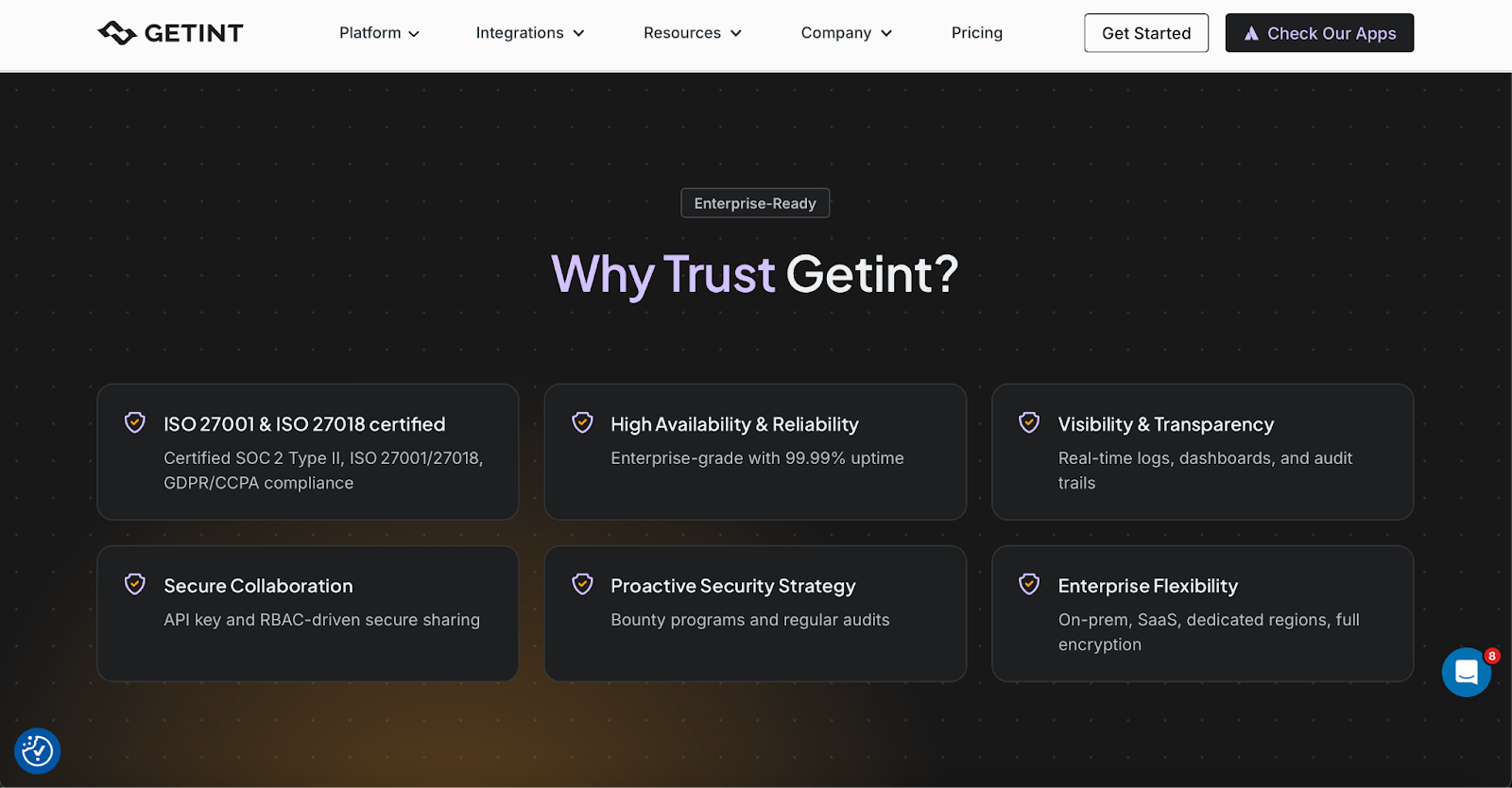This screenshot has height=788, width=1512.
Task: Click the 'Enterprise Flexibility' heading
Action: pos(1148,586)
